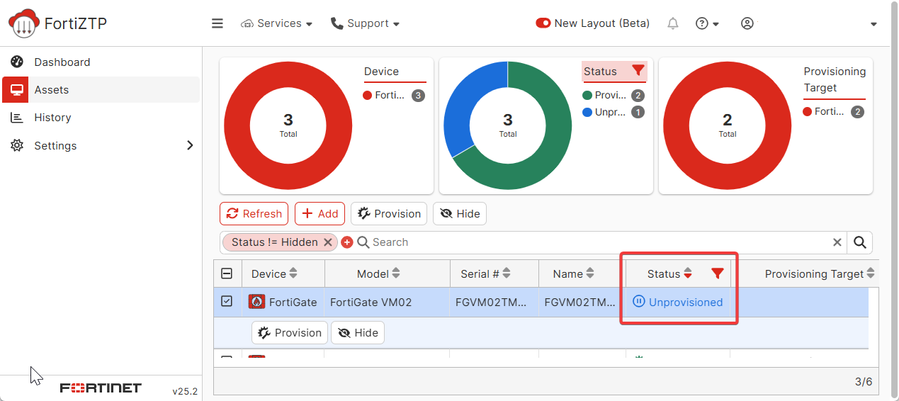Open the Services dropdown menu
899x401 pixels.
coord(277,24)
